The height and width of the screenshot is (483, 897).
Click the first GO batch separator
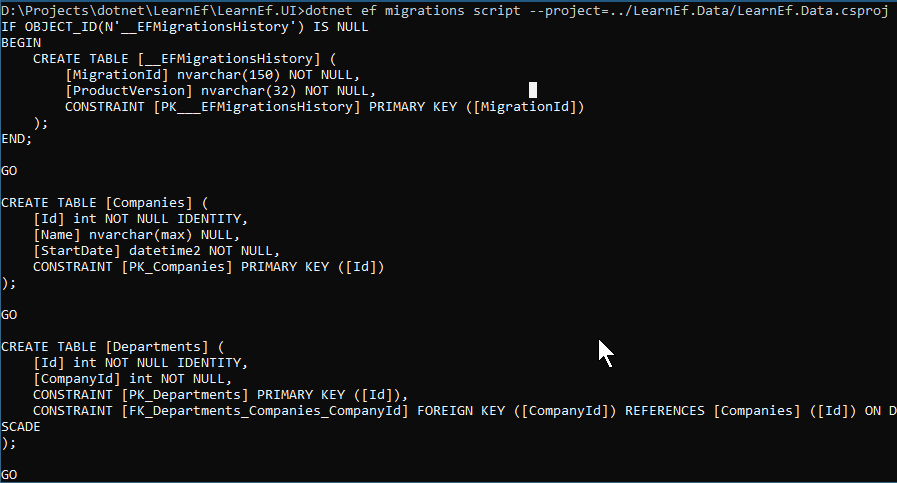pos(9,171)
